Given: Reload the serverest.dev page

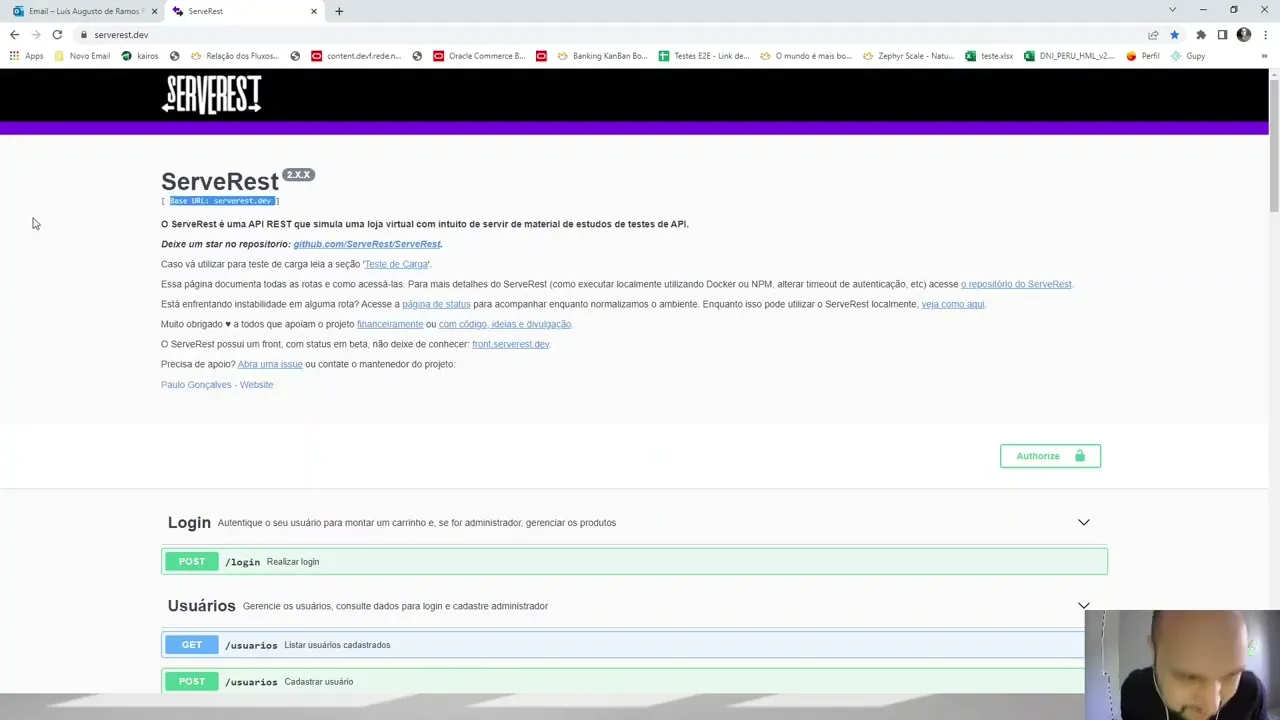Looking at the screenshot, I should point(57,35).
